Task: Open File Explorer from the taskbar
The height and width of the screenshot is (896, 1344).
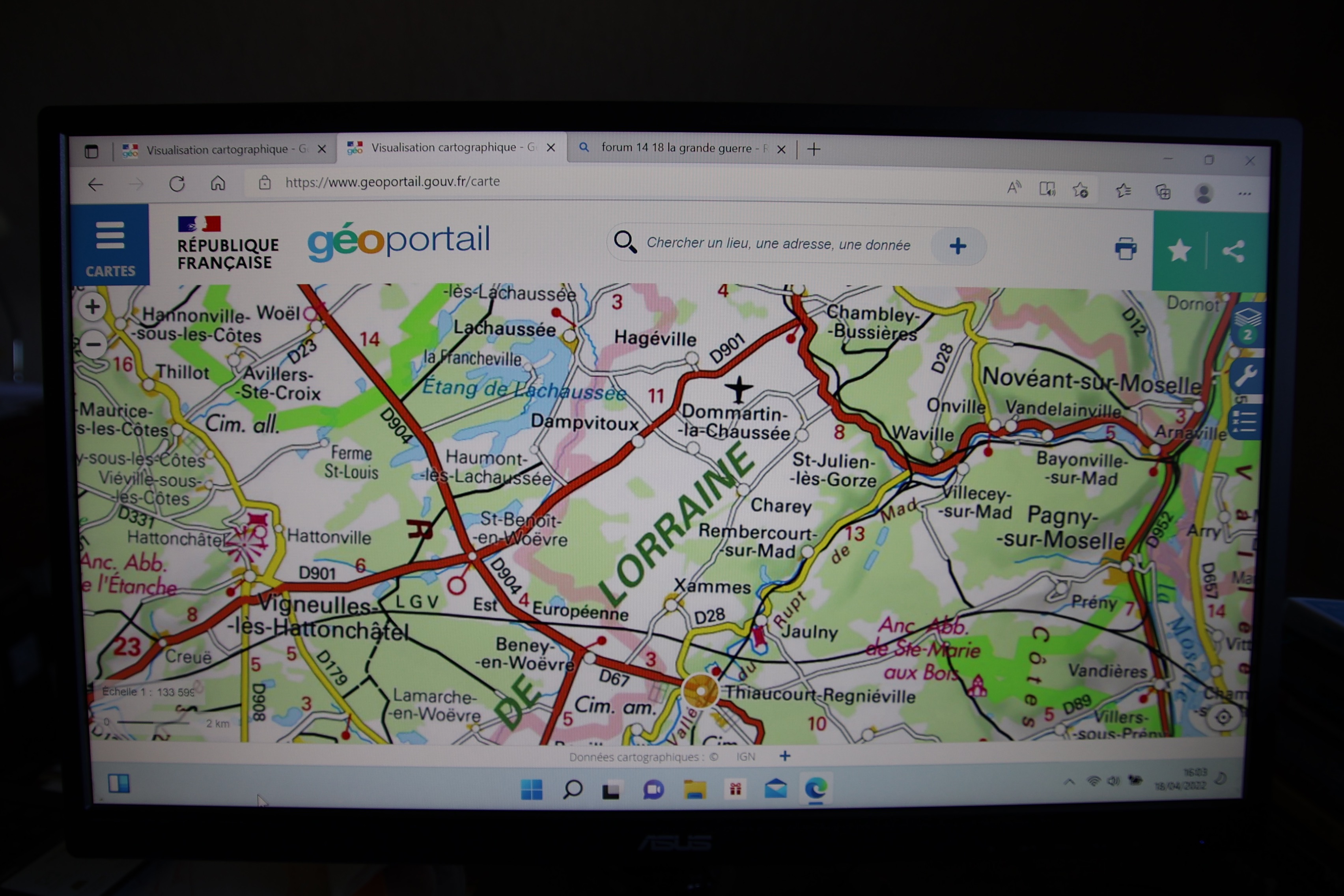Action: coord(695,790)
